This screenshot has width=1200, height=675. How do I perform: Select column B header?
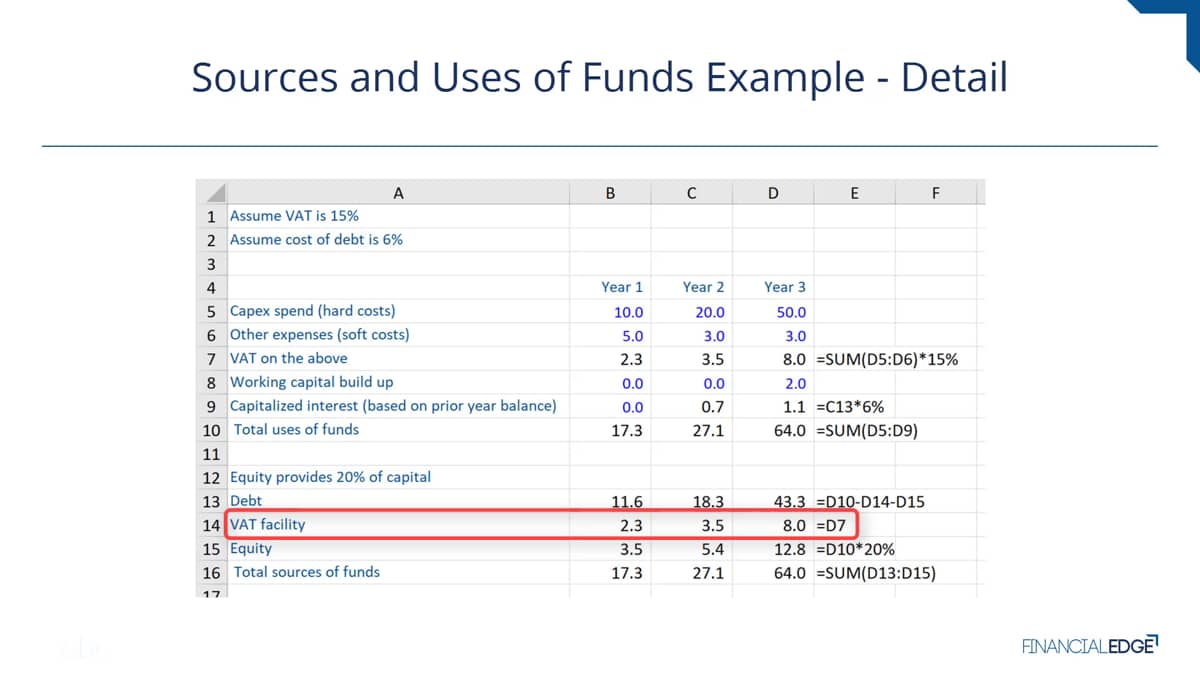click(610, 193)
